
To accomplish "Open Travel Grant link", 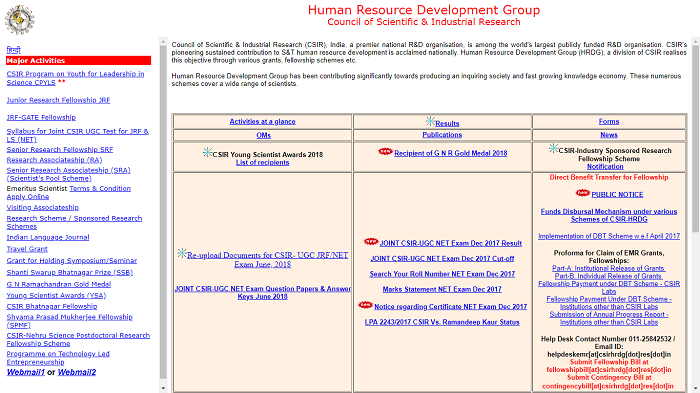I will pyautogui.click(x=27, y=249).
